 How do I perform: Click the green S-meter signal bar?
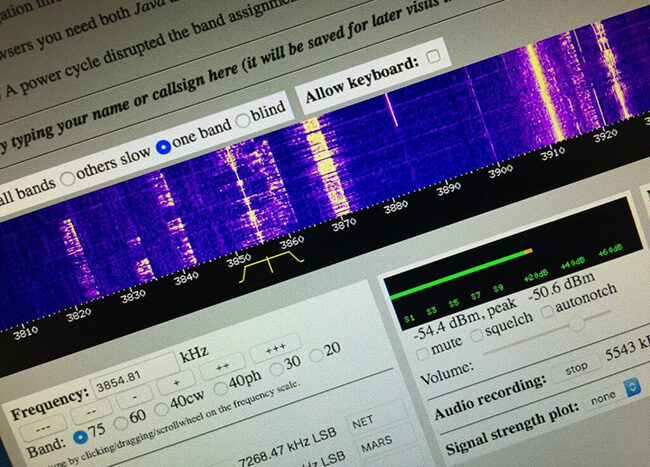tap(461, 273)
